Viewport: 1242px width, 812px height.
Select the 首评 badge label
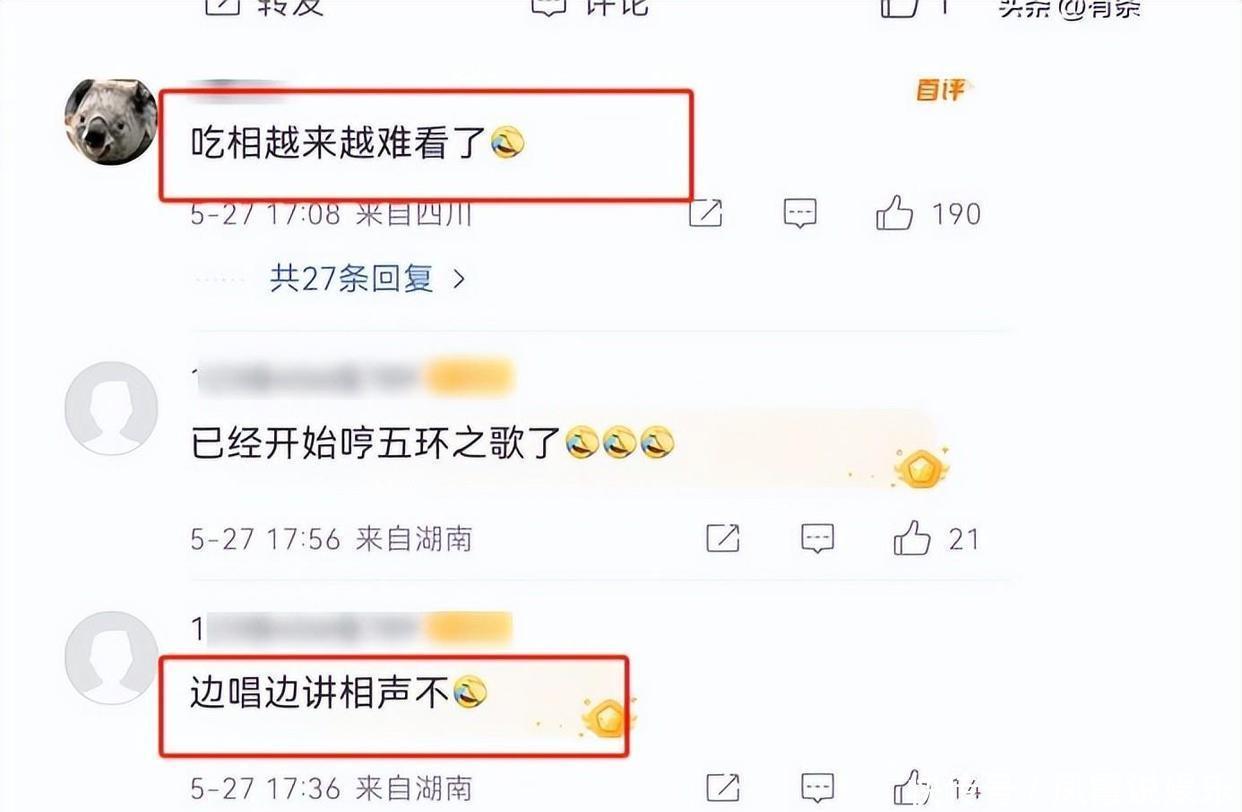(x=941, y=90)
